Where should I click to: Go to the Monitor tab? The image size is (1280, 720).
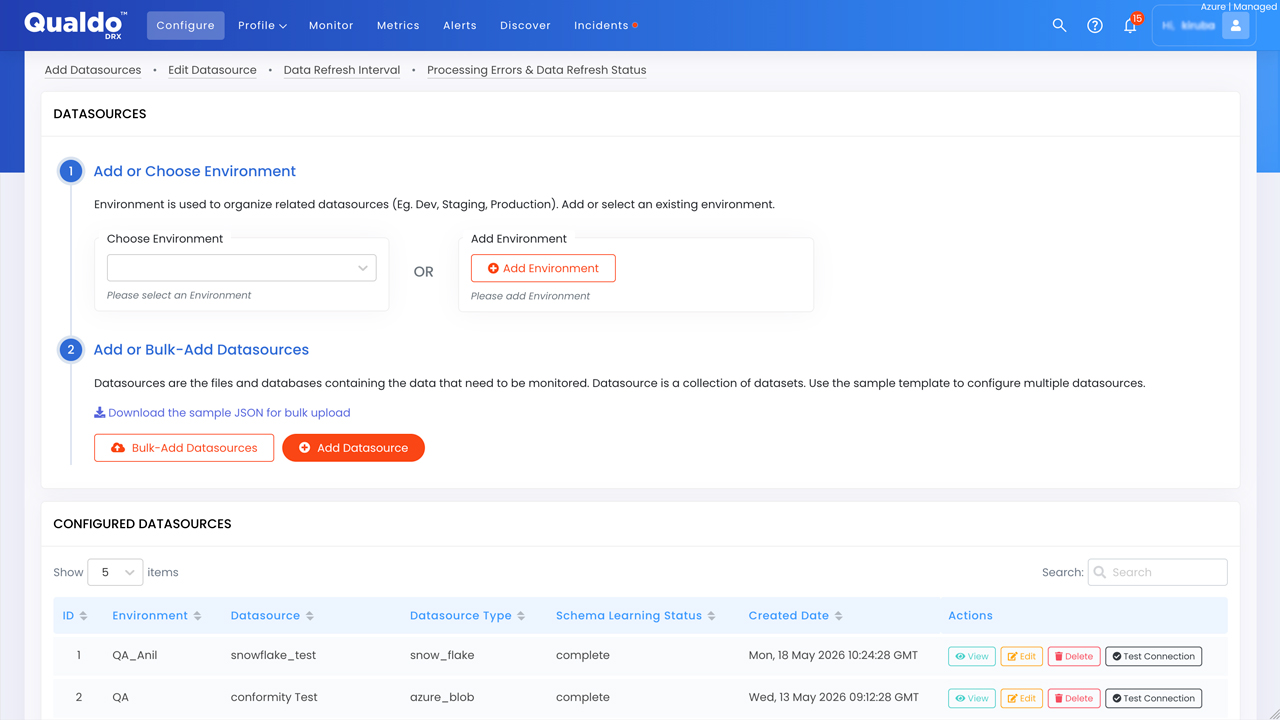[331, 26]
